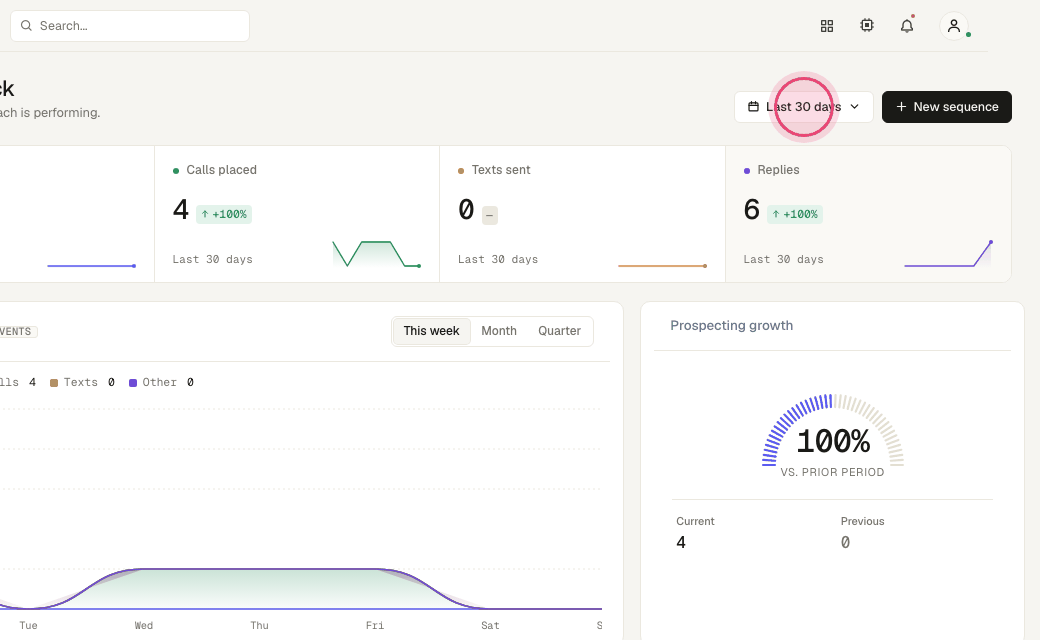Switch to the Month tab
Viewport: 1040px width, 640px height.
click(x=499, y=331)
